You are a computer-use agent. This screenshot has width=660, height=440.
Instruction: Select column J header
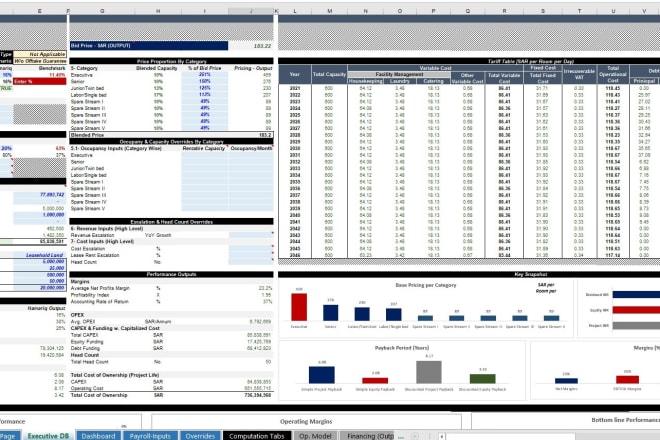(251, 11)
